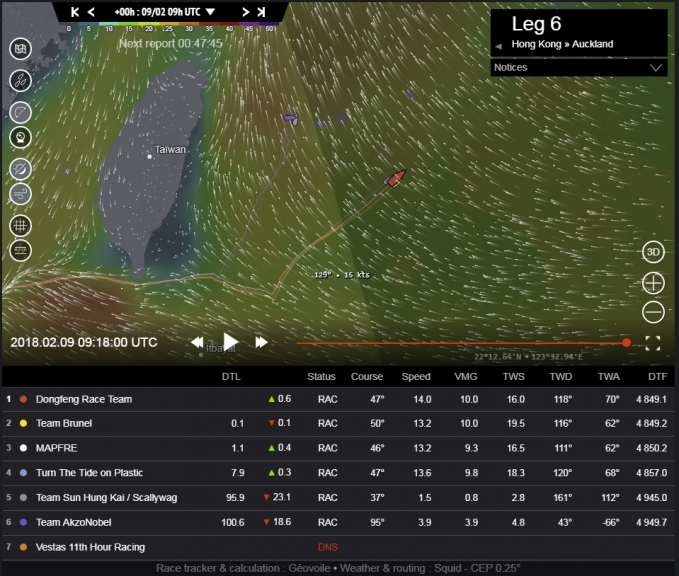Fast forward the race playback

(x=261, y=342)
